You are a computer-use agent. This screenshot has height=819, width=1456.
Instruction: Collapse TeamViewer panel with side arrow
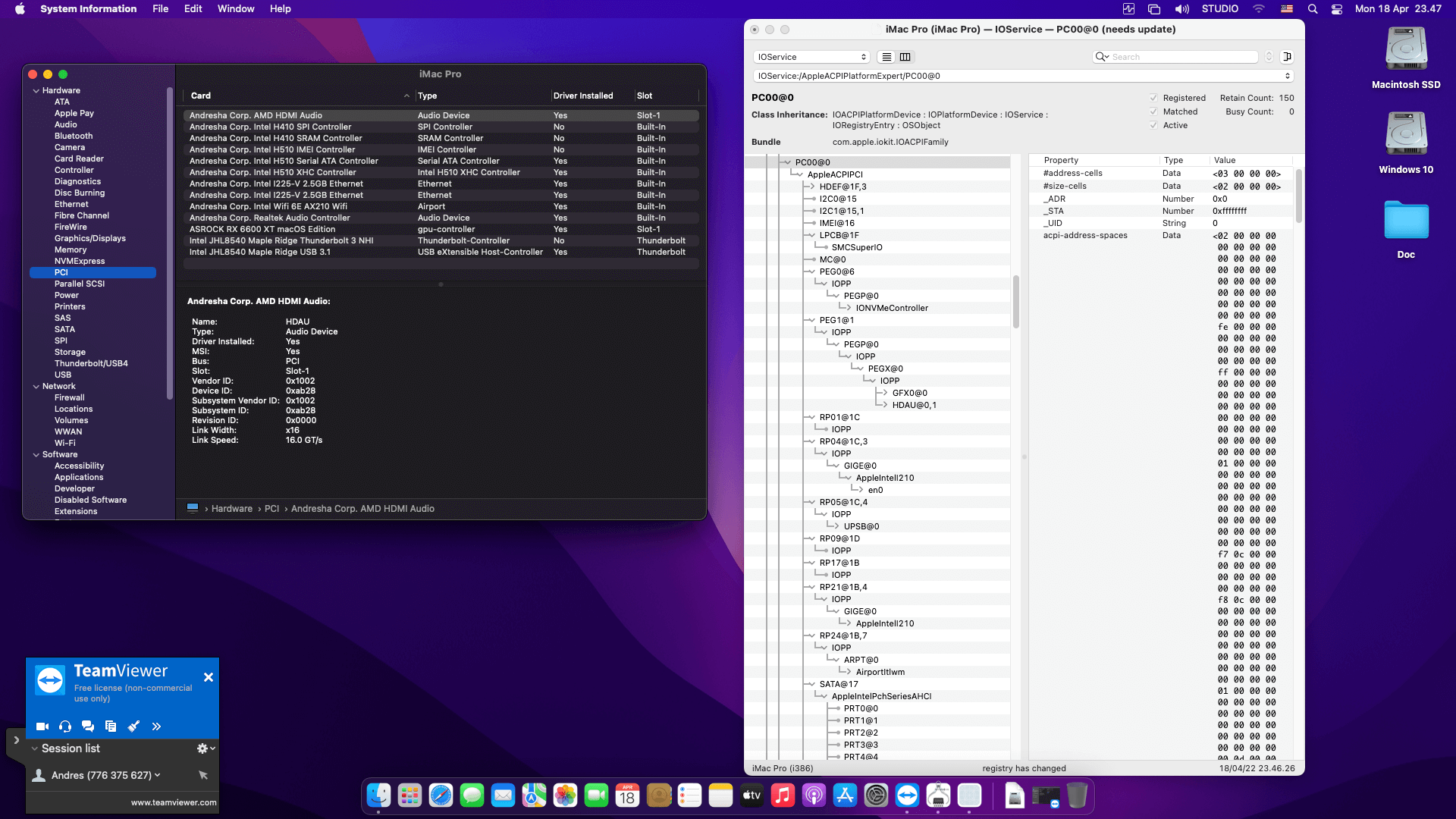pyautogui.click(x=16, y=740)
